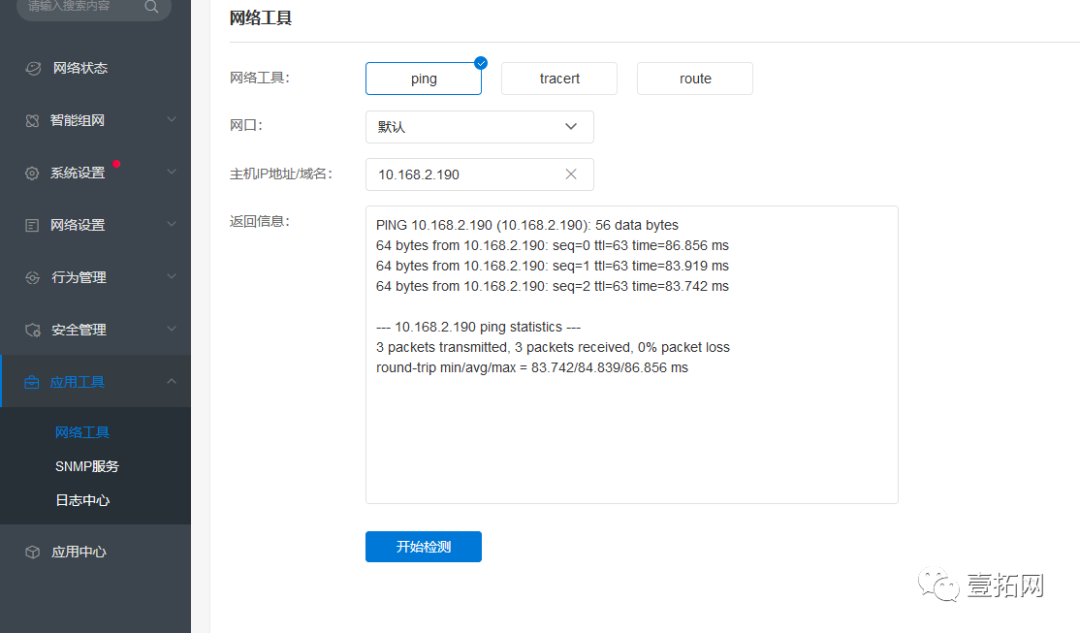Click the 网络设置 icon in sidebar
The height and width of the screenshot is (633, 1080).
[32, 225]
